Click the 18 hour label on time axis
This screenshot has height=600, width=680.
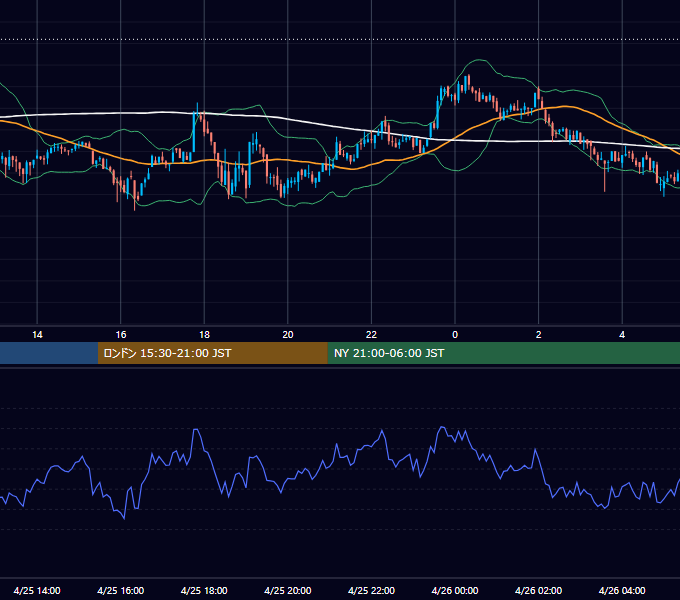pyautogui.click(x=204, y=335)
